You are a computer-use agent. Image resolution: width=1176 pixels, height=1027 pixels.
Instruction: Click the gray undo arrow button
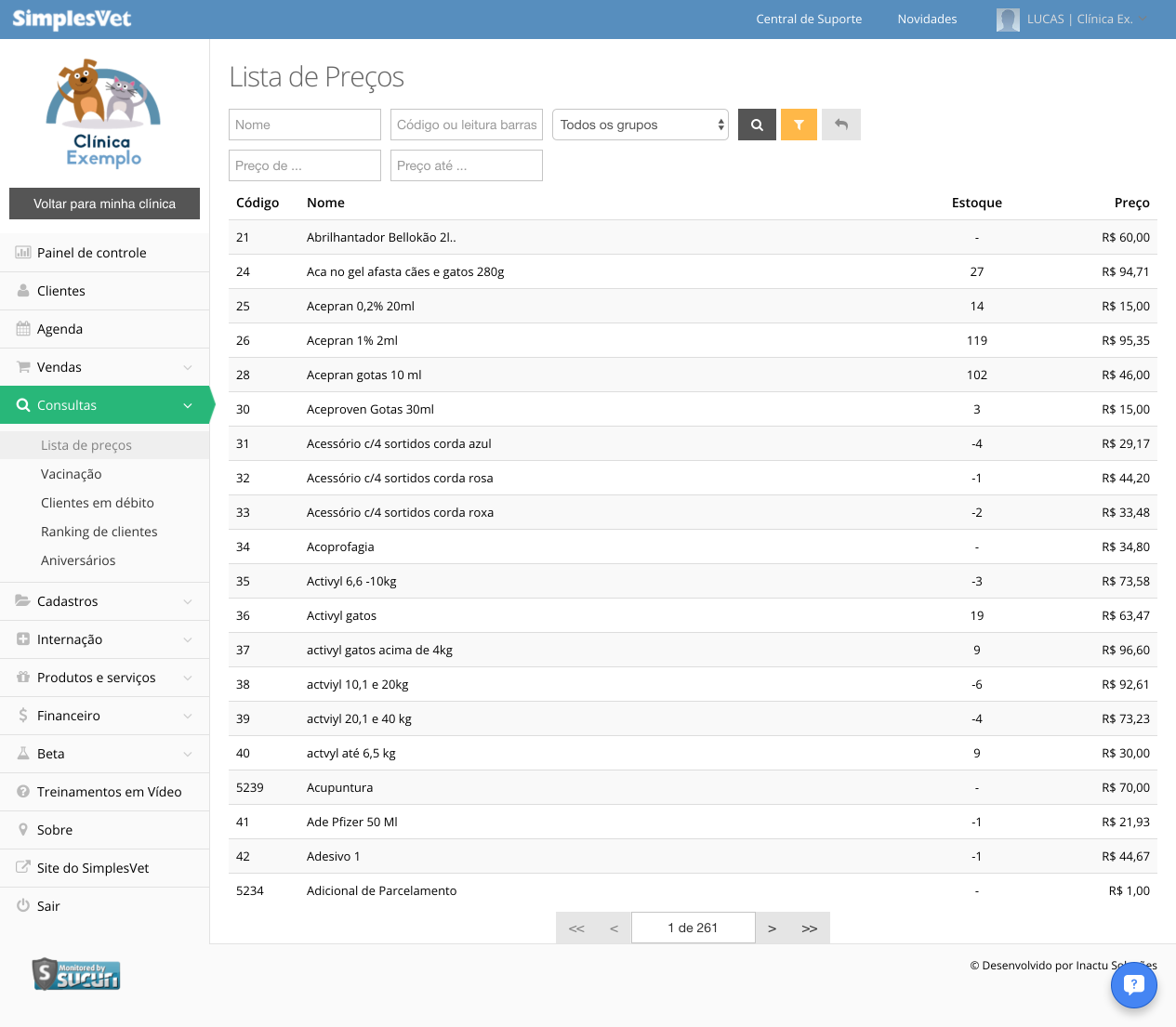point(841,125)
